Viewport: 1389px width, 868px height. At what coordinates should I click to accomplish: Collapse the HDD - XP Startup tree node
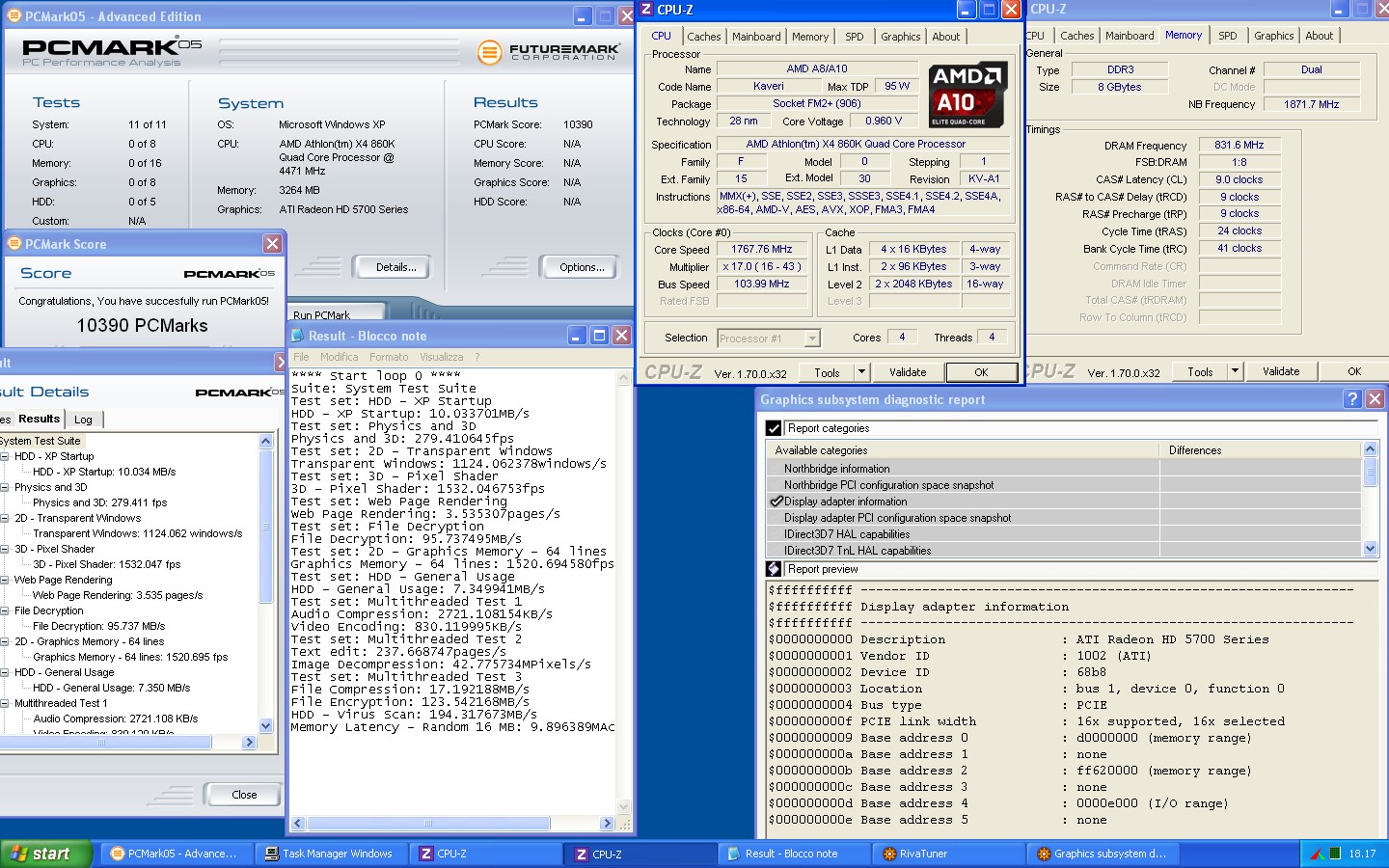point(4,456)
